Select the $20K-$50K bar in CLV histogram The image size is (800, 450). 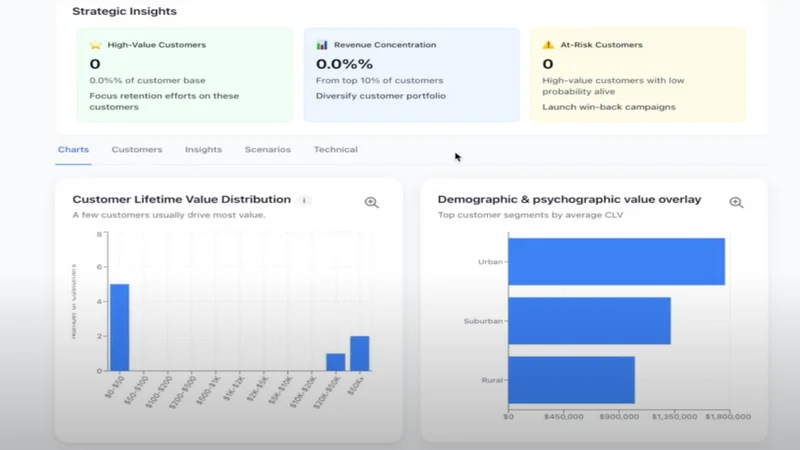(335, 362)
